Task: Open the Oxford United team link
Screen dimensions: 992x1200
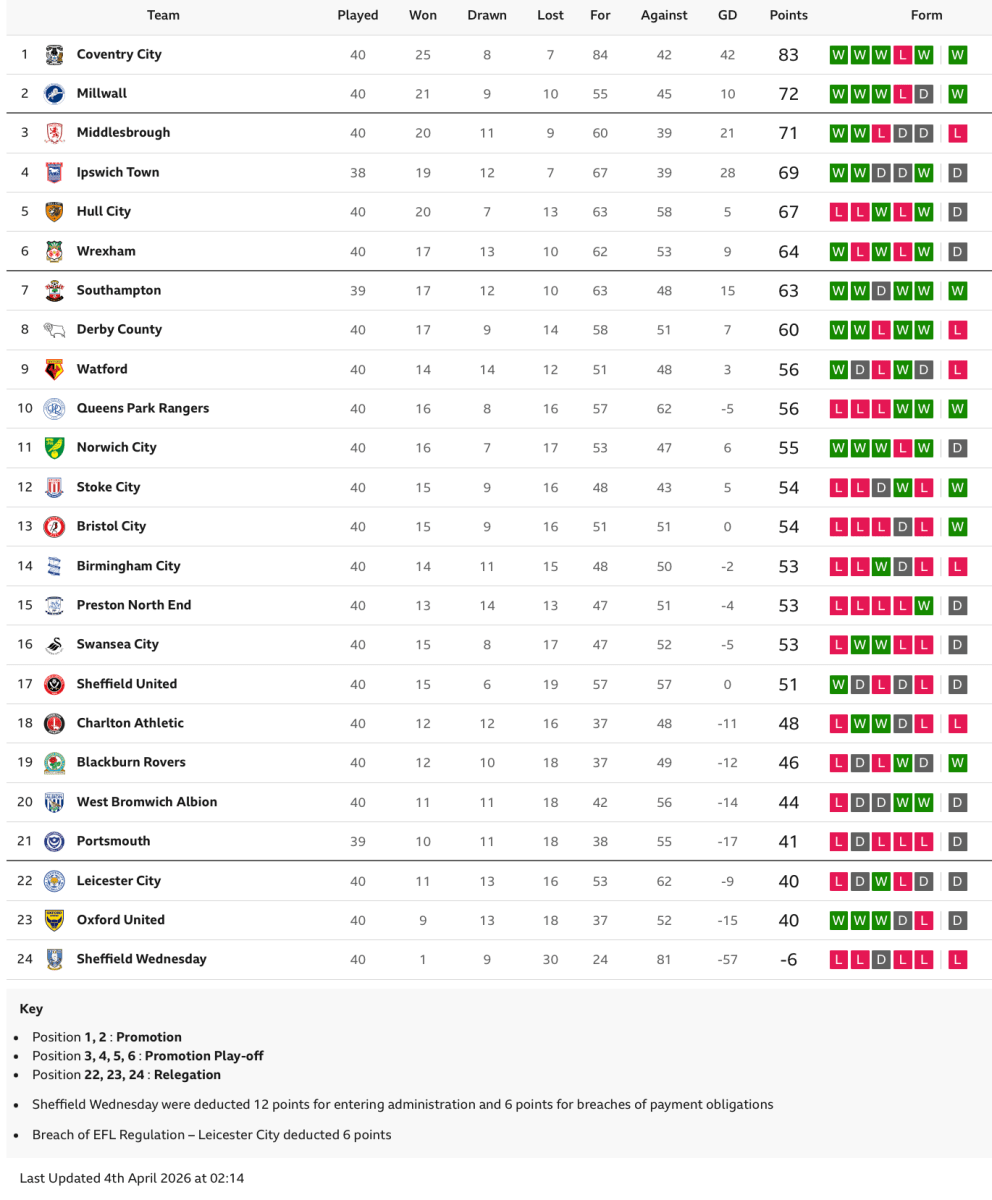Action: 120,920
